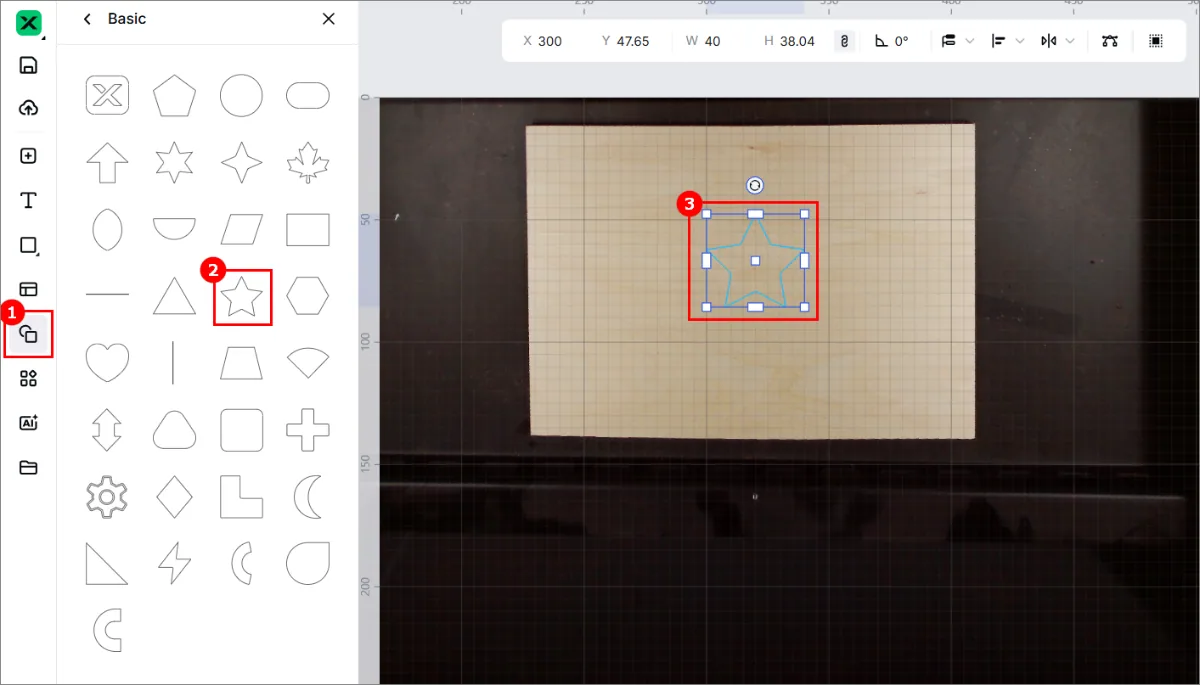Open the project folder icon
Screen dimensions: 1200x685
pos(28,467)
